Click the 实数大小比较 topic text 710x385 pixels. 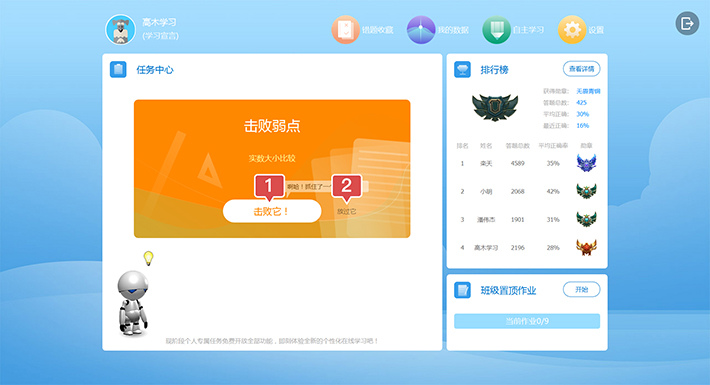click(272, 158)
